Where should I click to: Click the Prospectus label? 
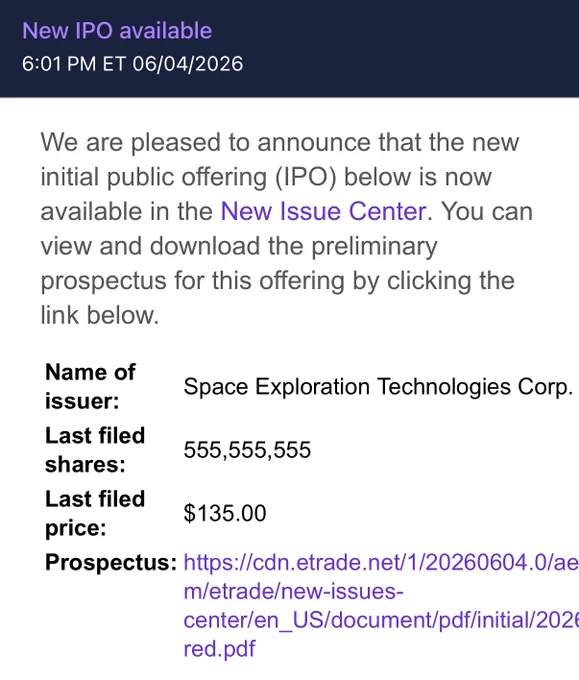click(111, 562)
